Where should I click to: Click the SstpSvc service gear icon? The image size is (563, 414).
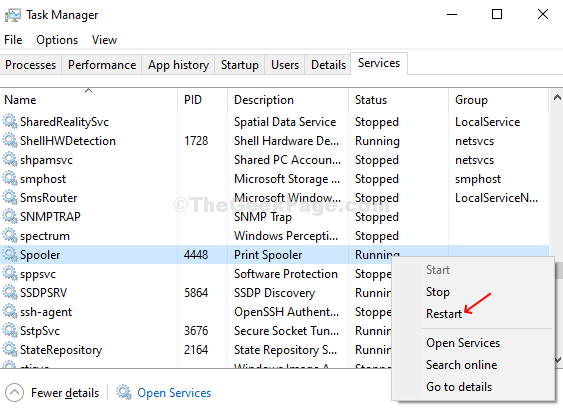coord(10,331)
